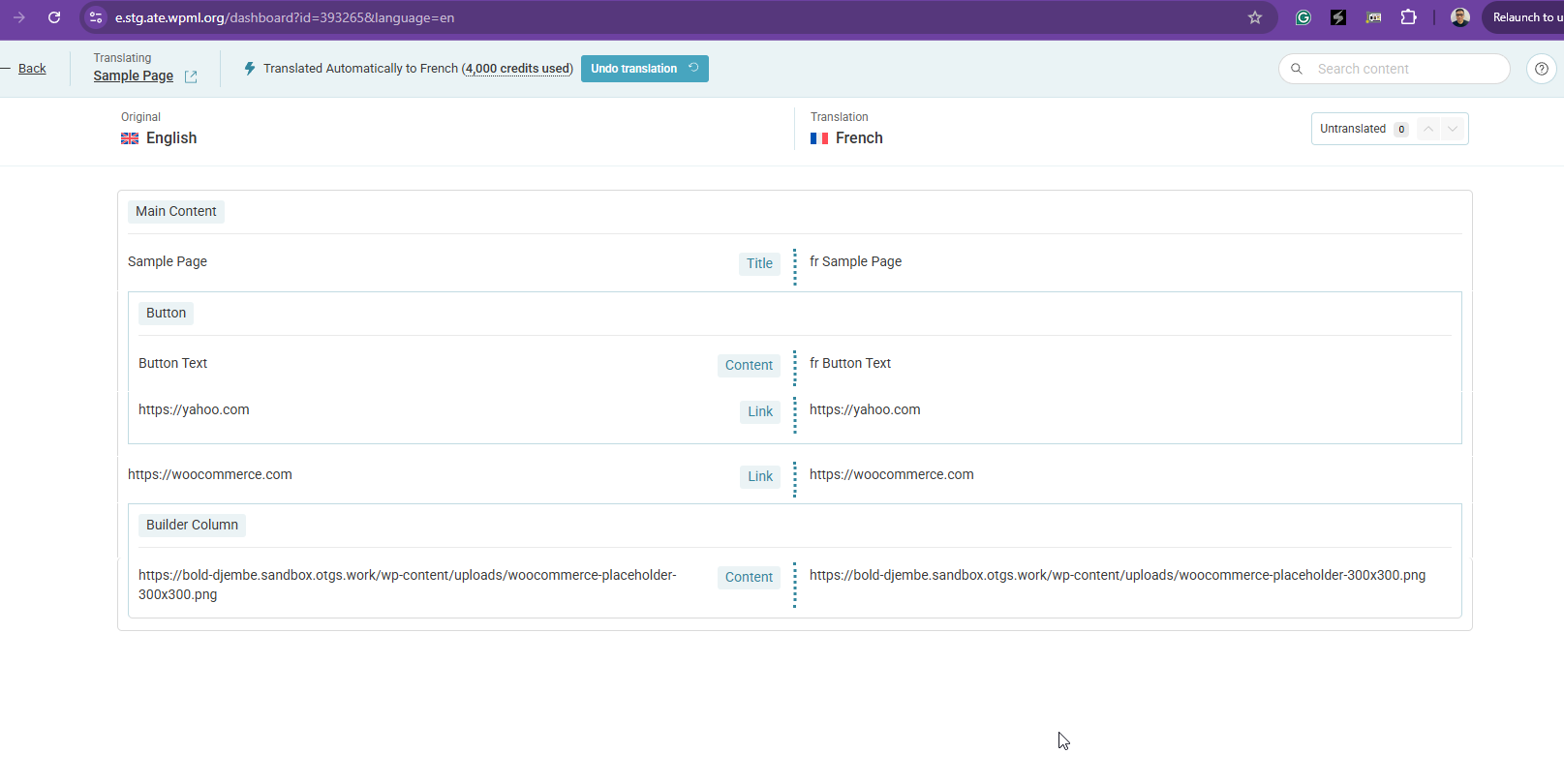Image resolution: width=1564 pixels, height=784 pixels.
Task: Edit translation 'fr Sample Page'
Action: [856, 261]
